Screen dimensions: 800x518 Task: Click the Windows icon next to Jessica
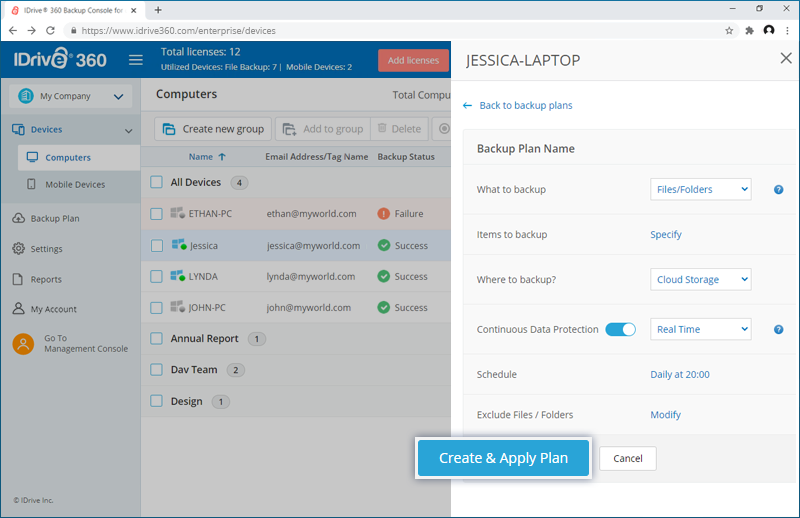point(179,245)
